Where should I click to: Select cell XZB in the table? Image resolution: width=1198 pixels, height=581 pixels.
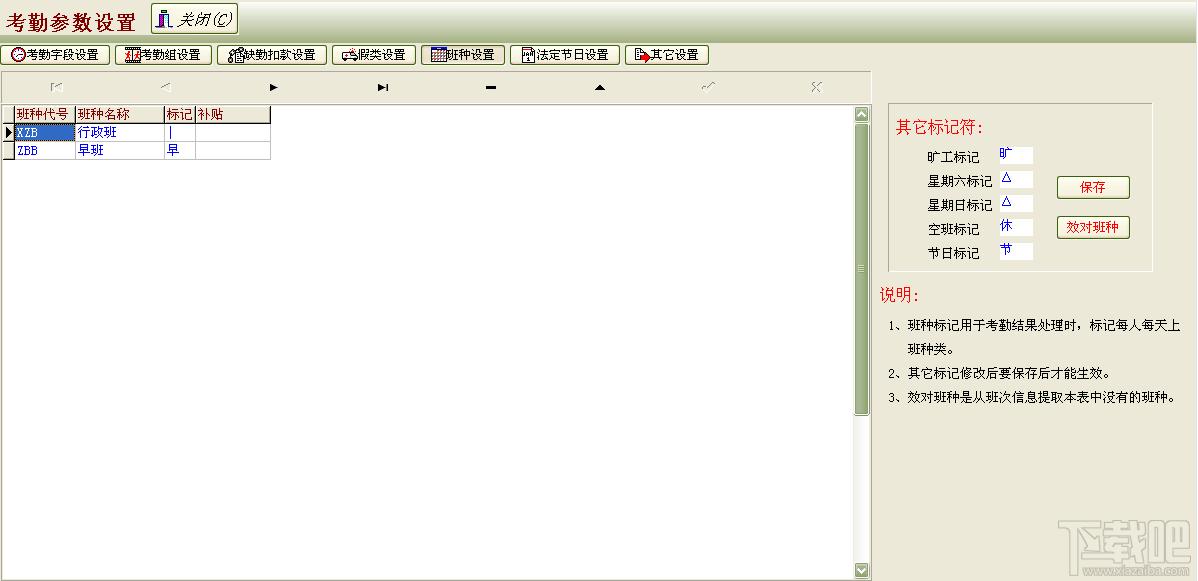(x=45, y=132)
